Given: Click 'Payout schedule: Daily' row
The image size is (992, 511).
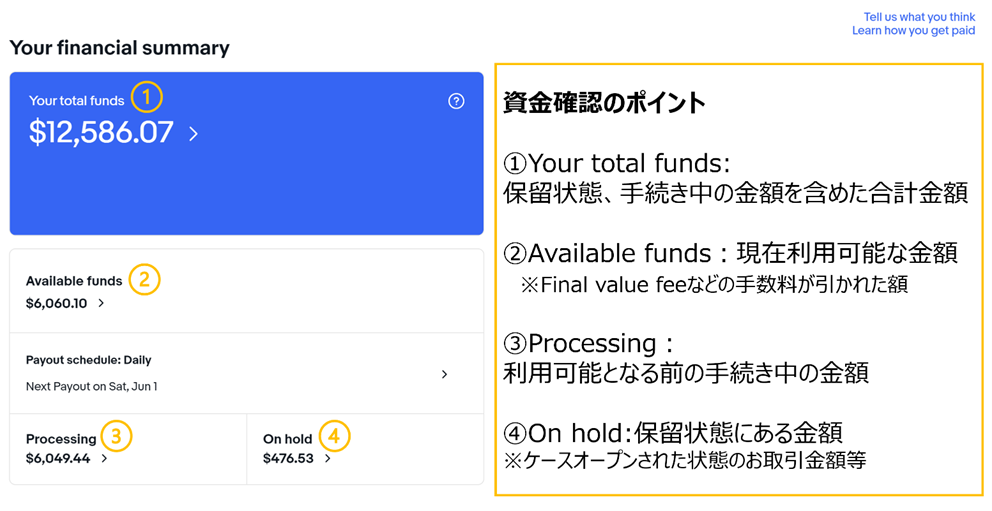Looking at the screenshot, I should 247,373.
